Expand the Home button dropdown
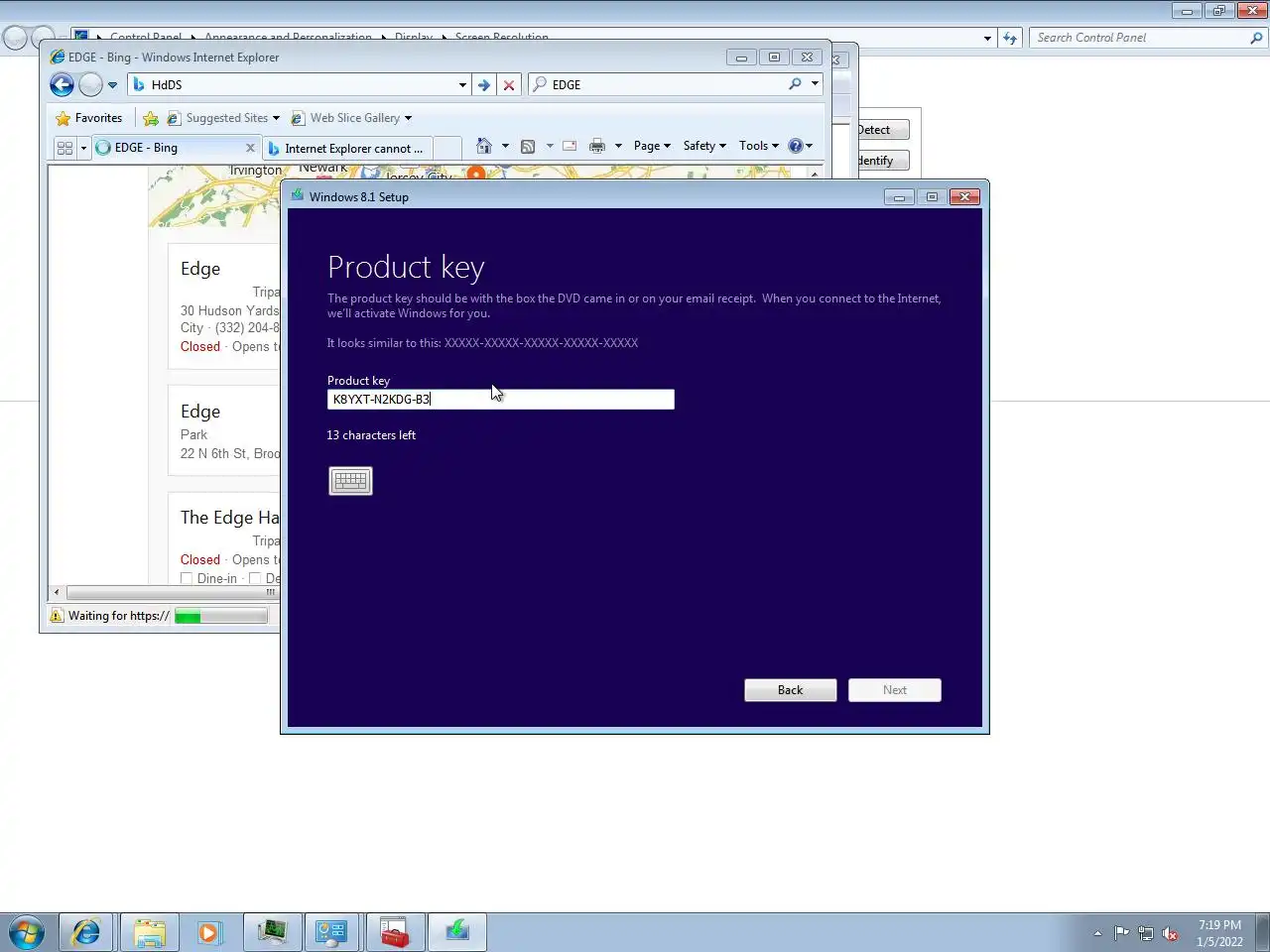This screenshot has width=1270, height=952. point(505,146)
